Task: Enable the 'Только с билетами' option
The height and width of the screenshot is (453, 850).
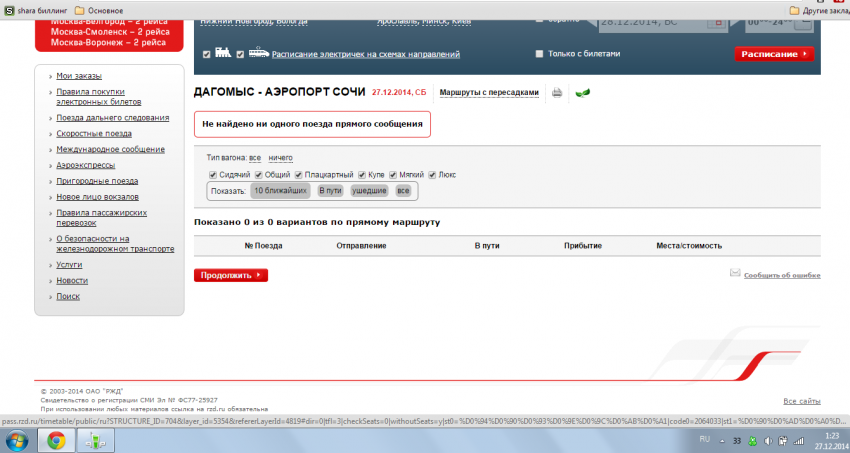Action: [x=540, y=54]
